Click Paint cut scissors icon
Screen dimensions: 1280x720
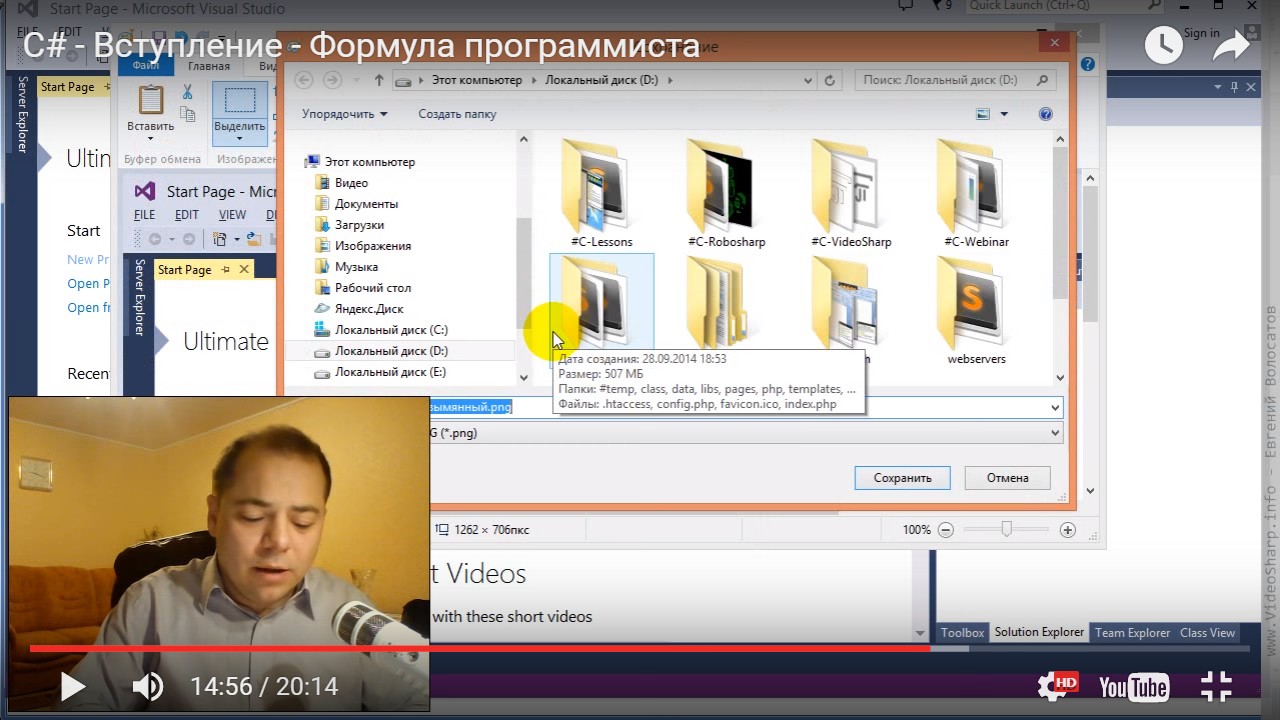pos(187,92)
